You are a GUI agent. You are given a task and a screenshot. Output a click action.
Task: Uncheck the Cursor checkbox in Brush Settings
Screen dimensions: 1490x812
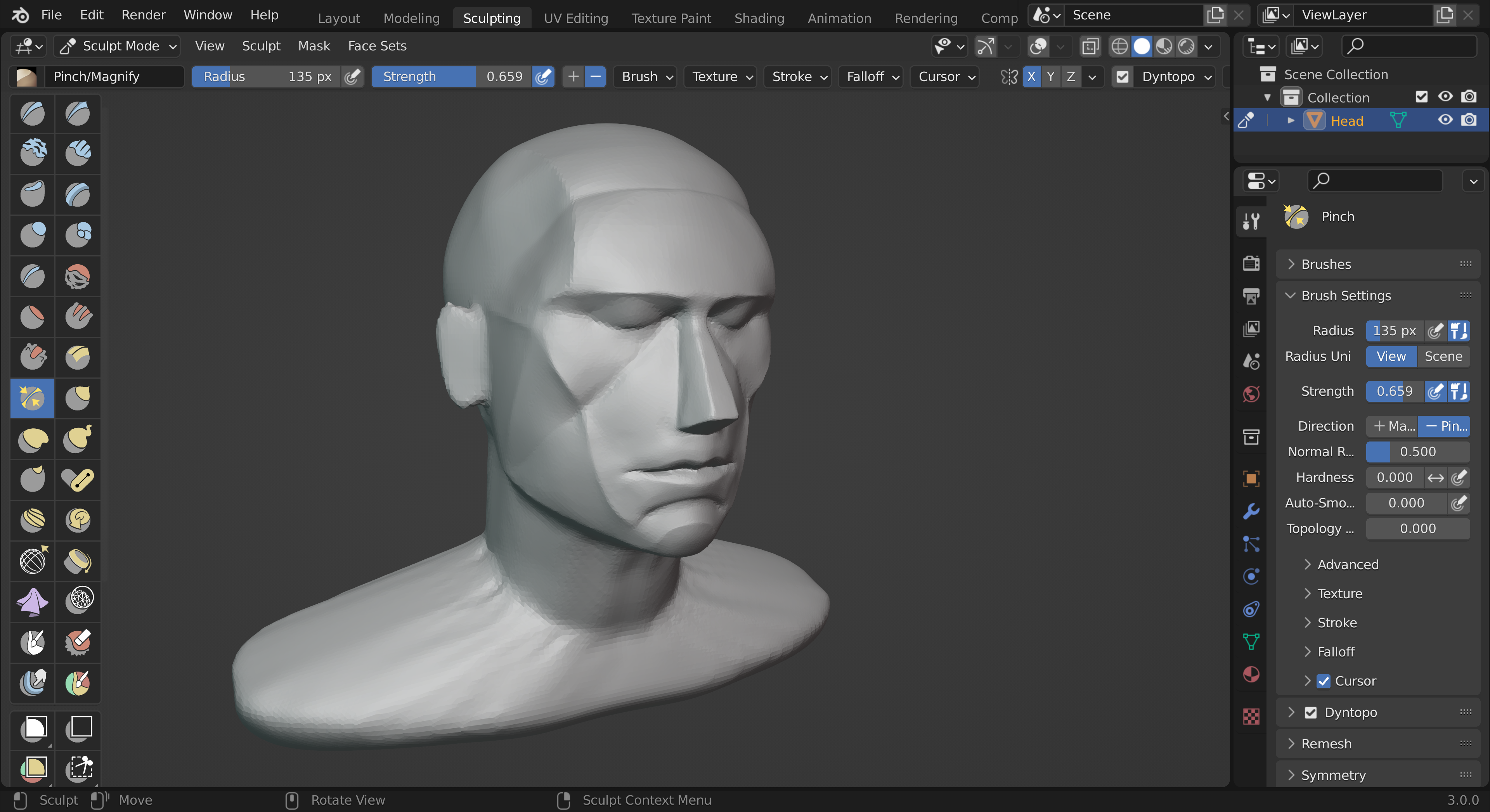1324,681
